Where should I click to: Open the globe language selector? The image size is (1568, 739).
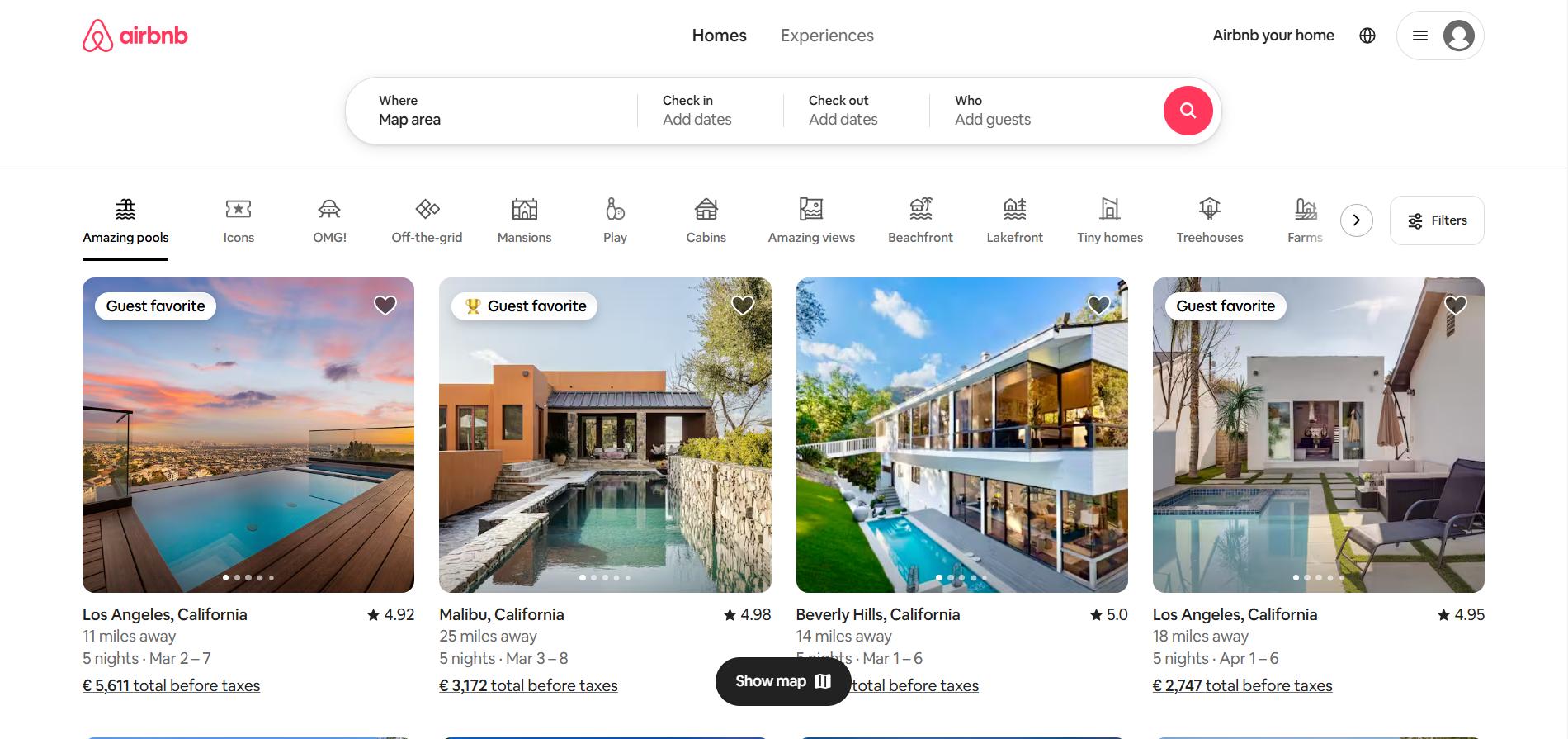coord(1367,36)
